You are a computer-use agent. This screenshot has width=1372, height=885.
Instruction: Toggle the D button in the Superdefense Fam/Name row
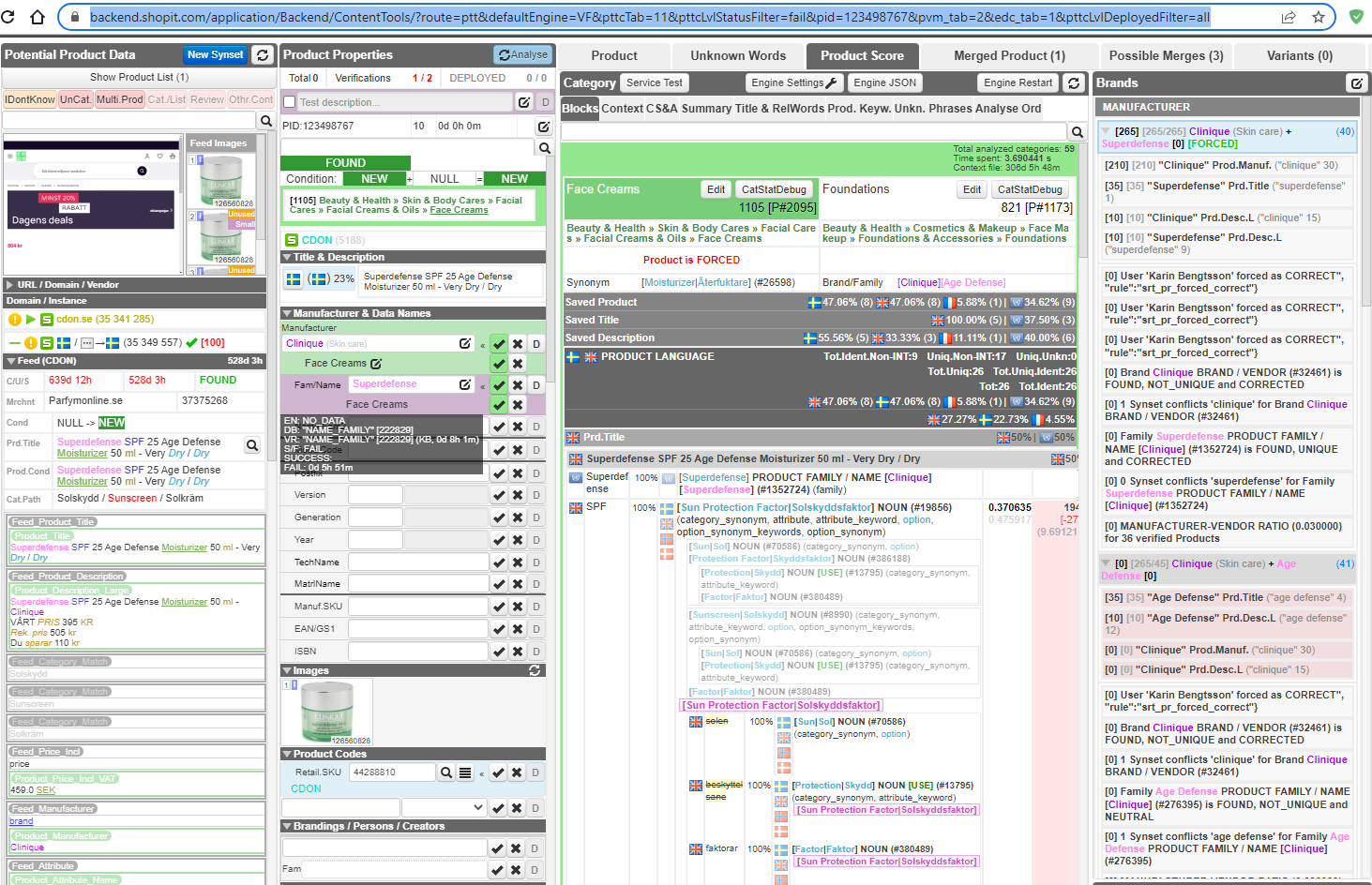pos(536,385)
